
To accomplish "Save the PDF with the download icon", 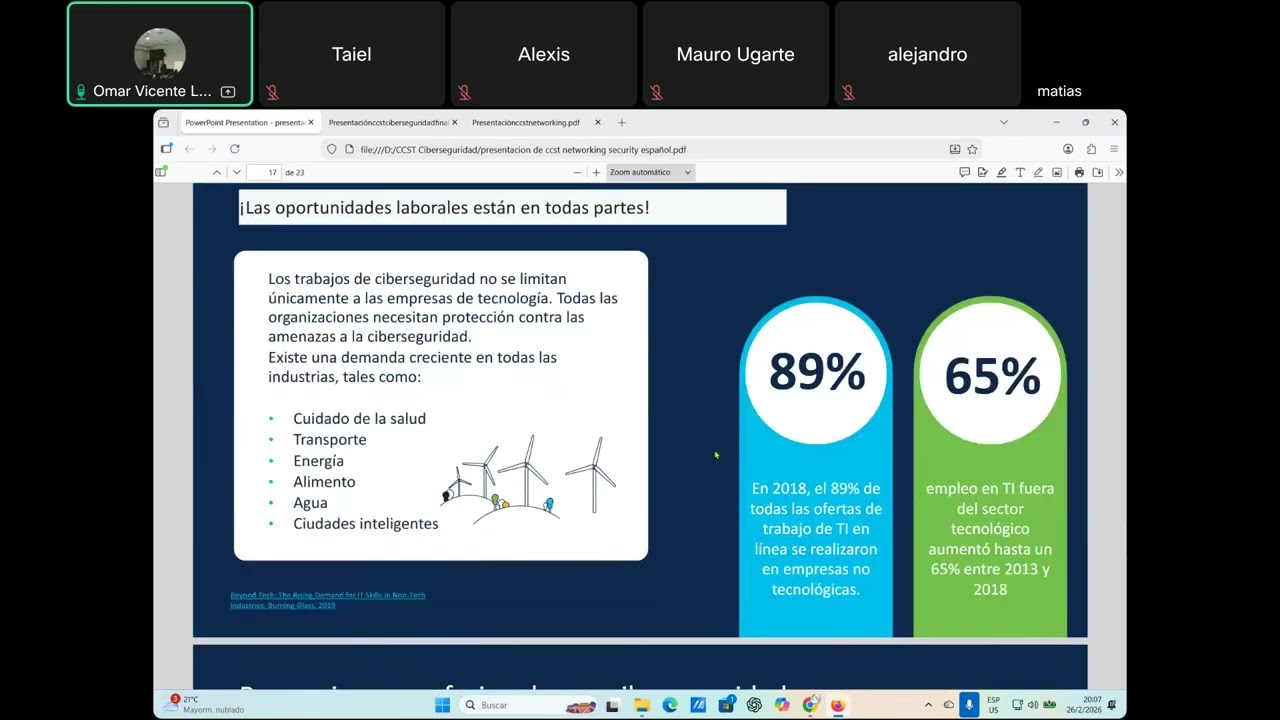I will (x=1098, y=172).
